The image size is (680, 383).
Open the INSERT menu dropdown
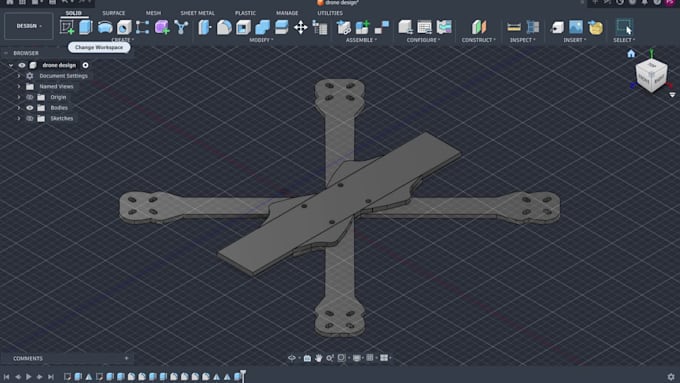click(575, 40)
